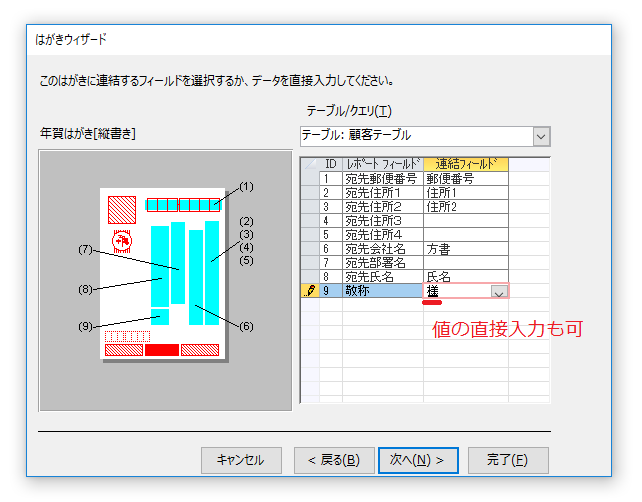The width and height of the screenshot is (642, 502).
Task: Select the ID column header
Action: point(331,165)
